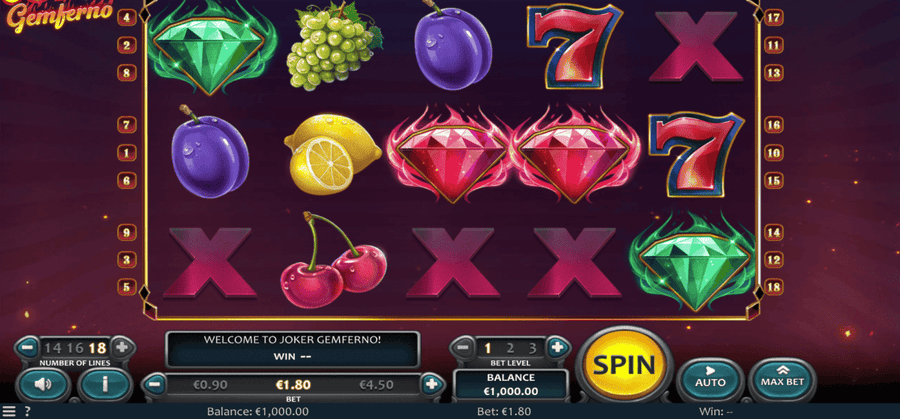Choose bet level 3
The height and width of the screenshot is (419, 900).
532,348
